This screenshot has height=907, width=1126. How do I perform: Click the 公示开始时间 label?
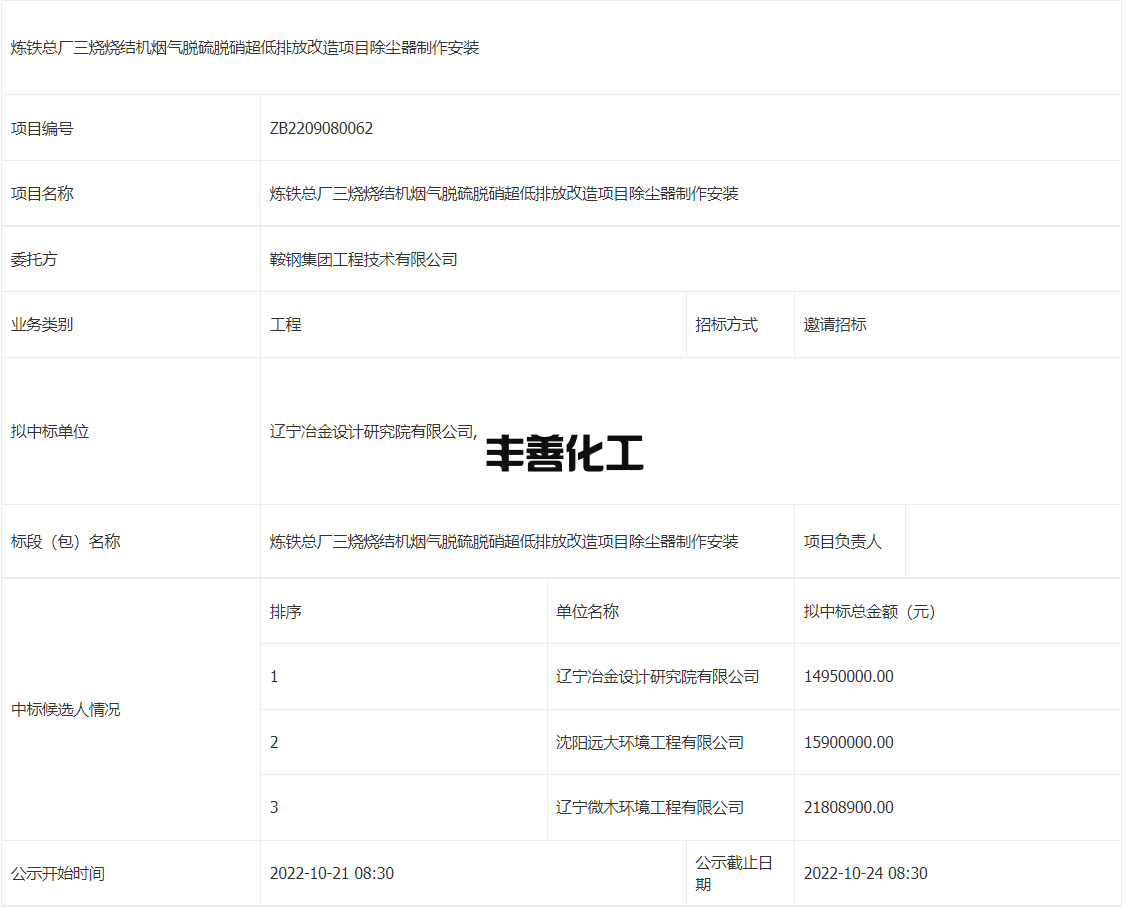[x=57, y=873]
